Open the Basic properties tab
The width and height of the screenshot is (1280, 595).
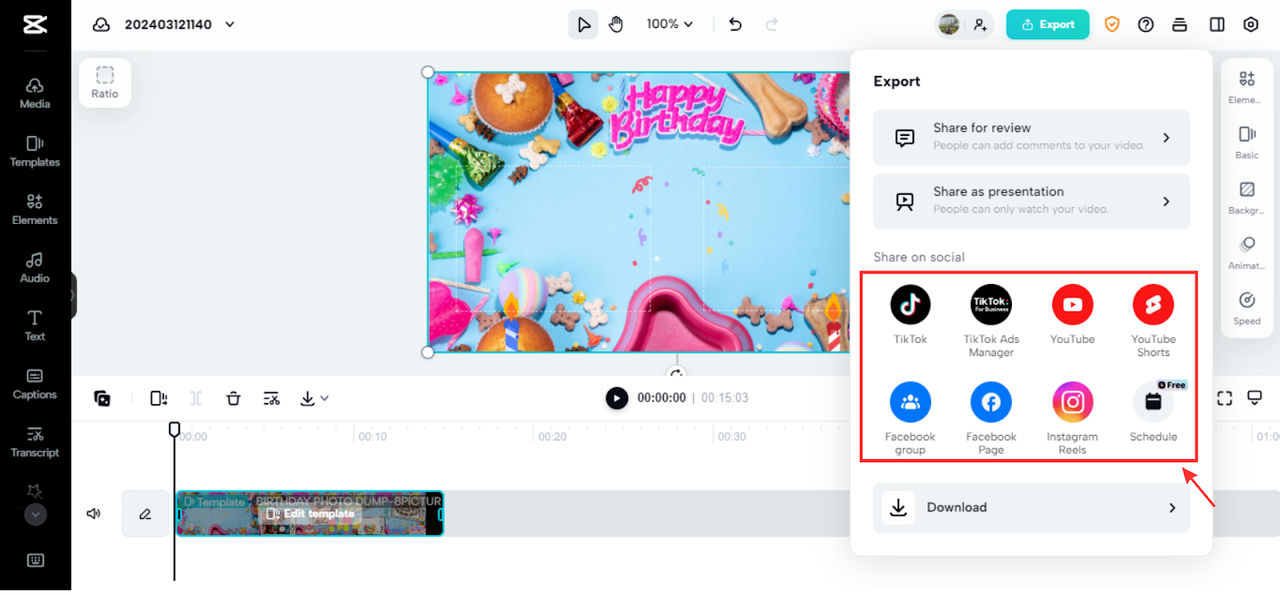[1246, 142]
